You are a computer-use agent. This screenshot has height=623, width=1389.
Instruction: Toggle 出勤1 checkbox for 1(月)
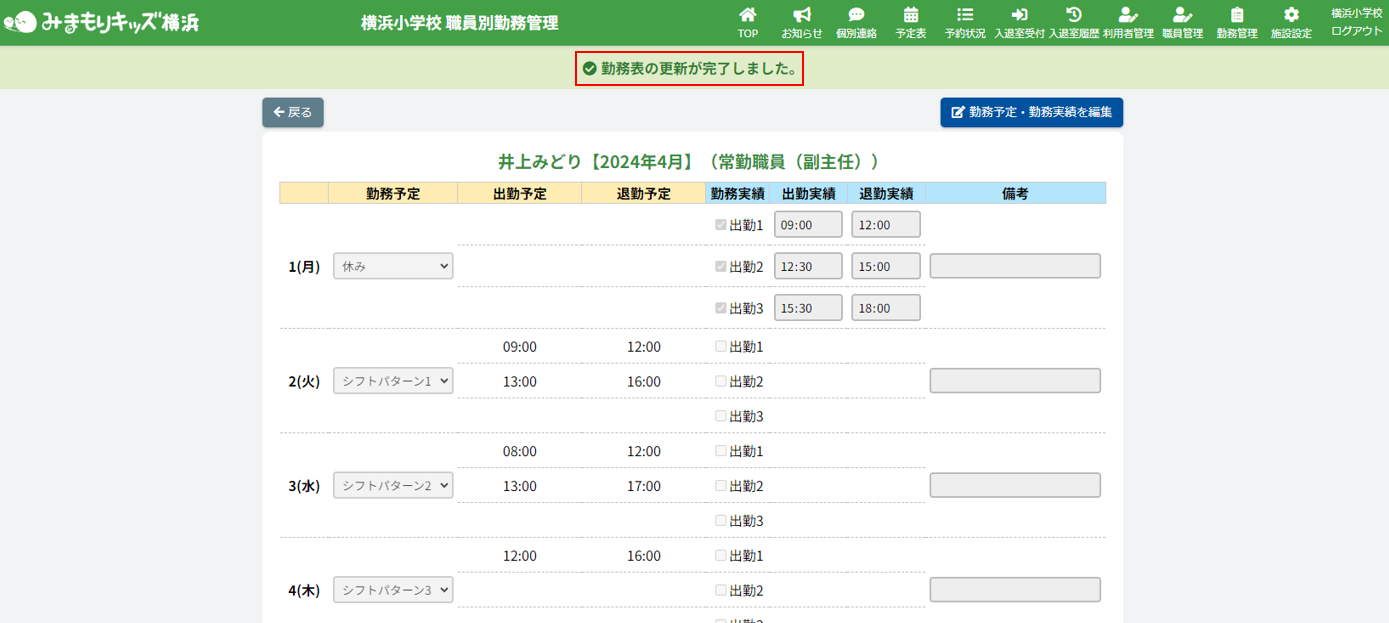[721, 225]
